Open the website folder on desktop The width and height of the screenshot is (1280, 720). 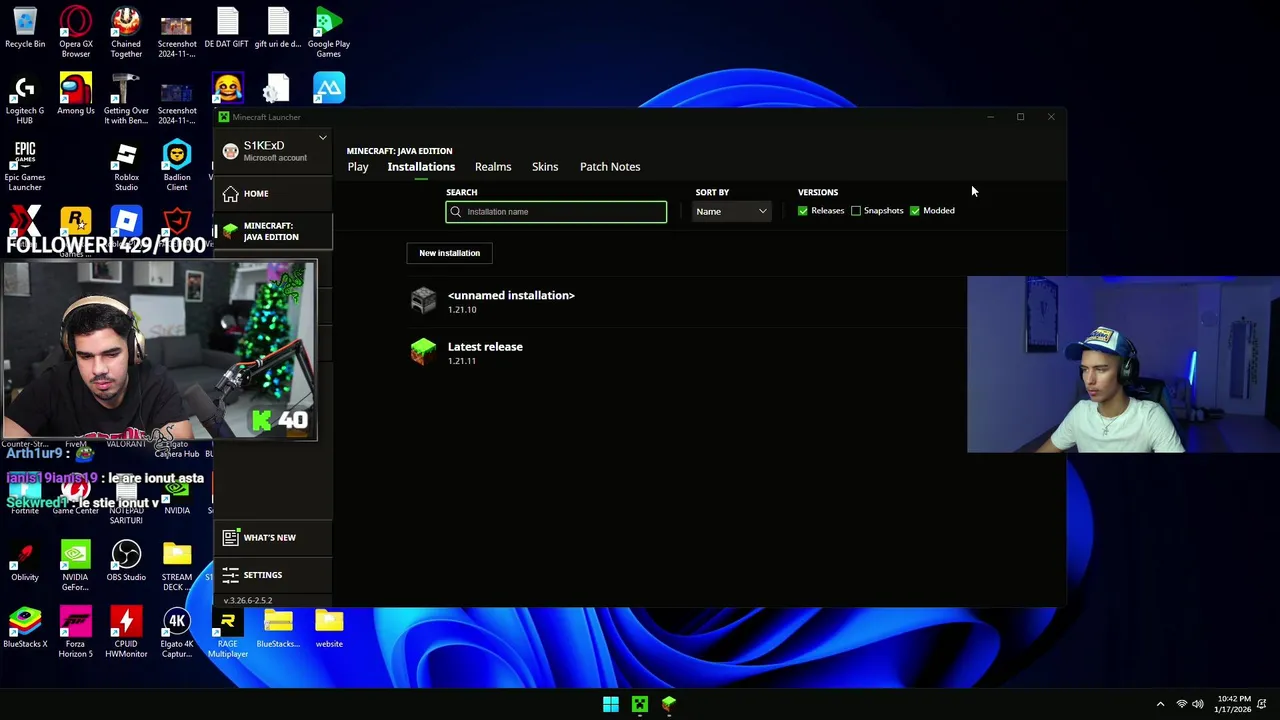(x=329, y=628)
